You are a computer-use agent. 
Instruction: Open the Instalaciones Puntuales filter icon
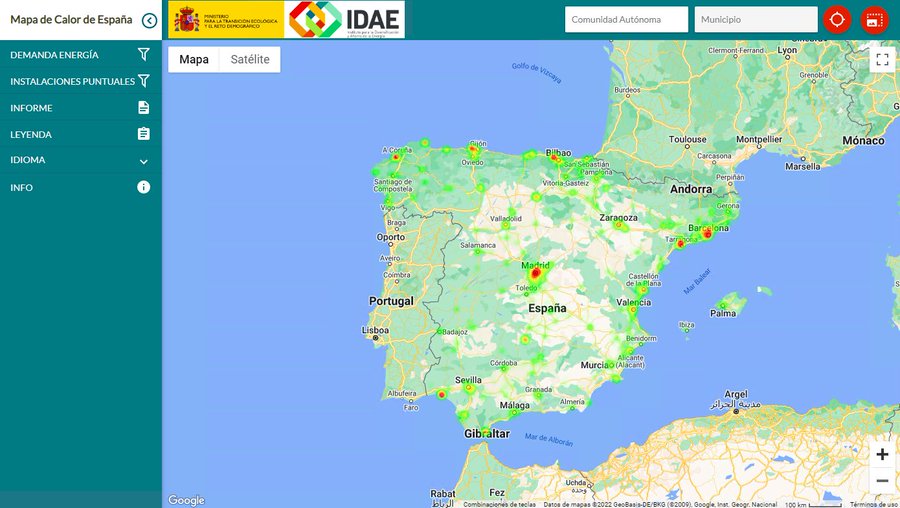tap(143, 81)
